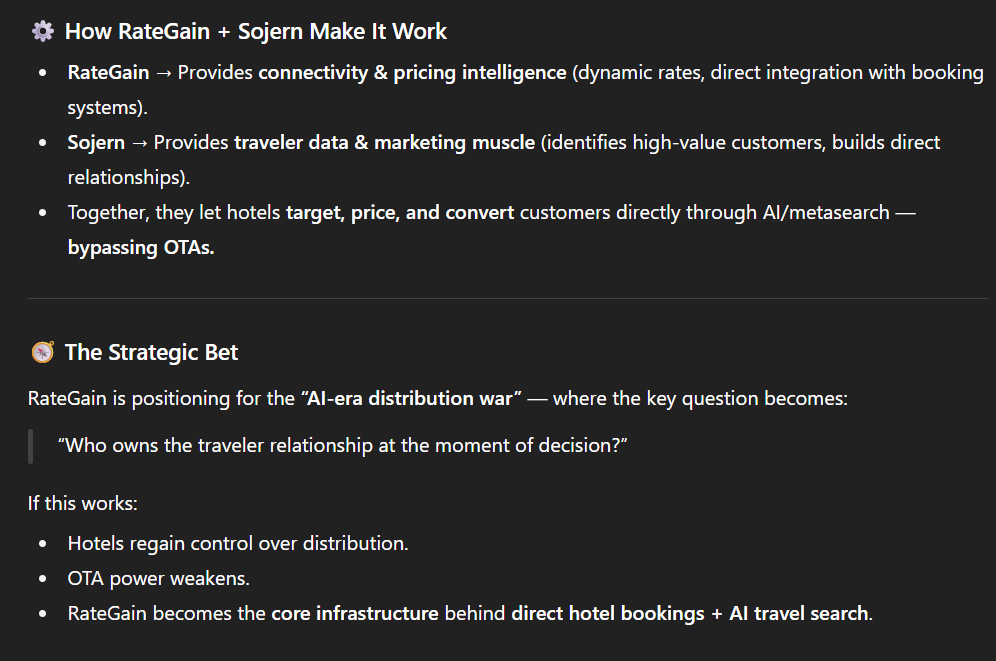Click bold "Sojern" starting the second bullet
The height and width of the screenshot is (661, 996).
tap(96, 143)
